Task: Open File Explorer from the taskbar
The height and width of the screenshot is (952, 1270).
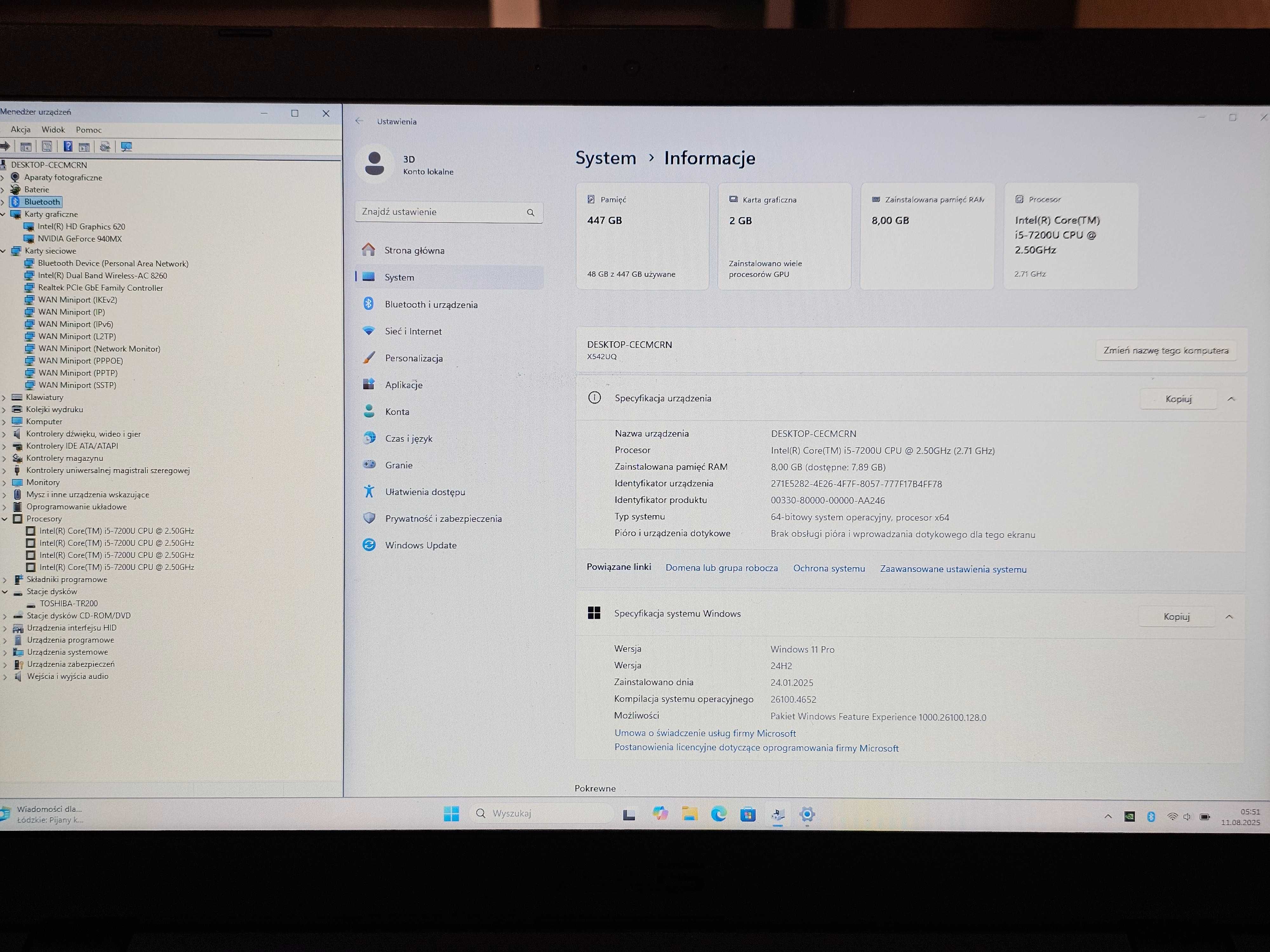Action: click(x=689, y=814)
